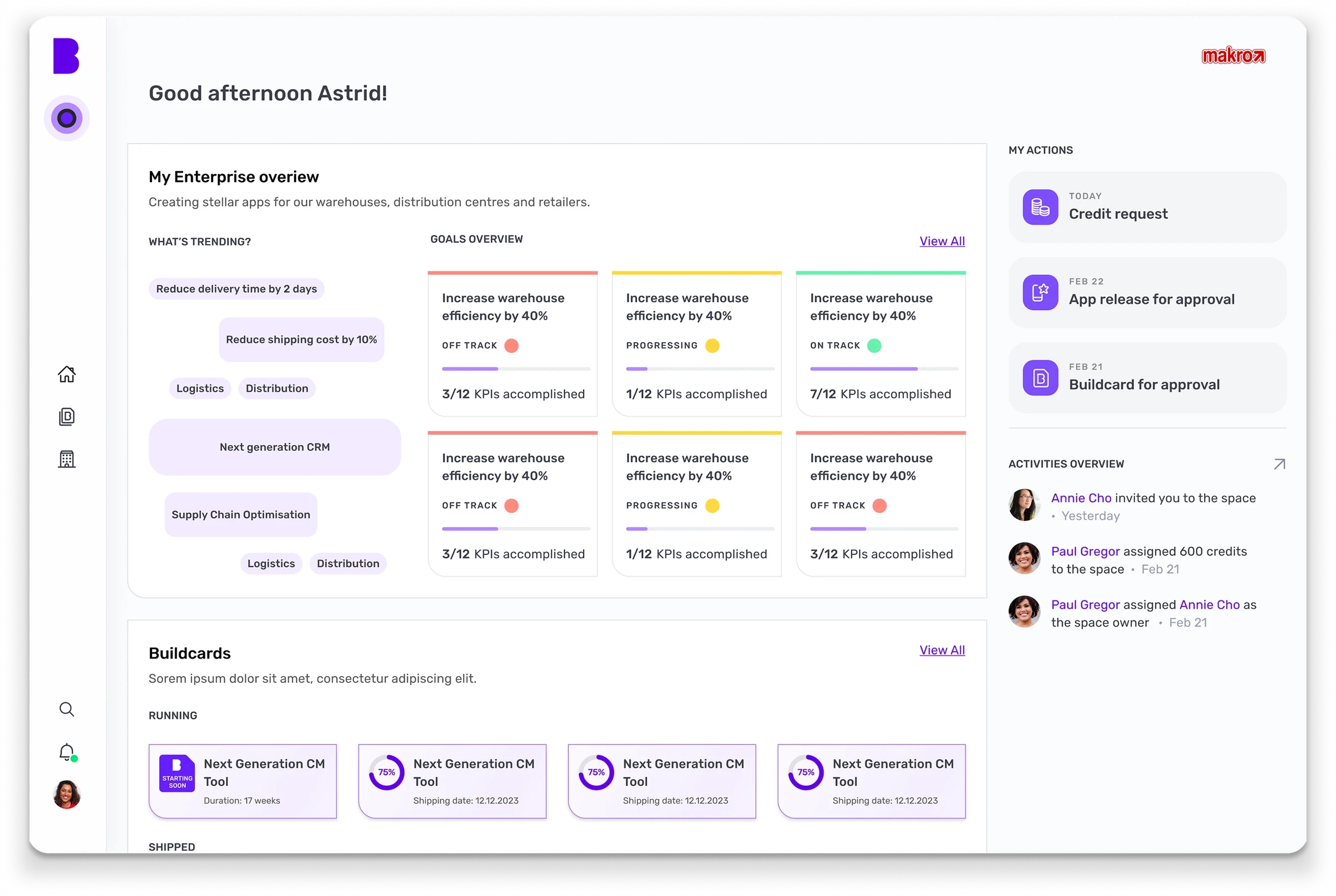Expand Activities Overview with the arrow icon
The image size is (1336, 896).
coord(1280,464)
